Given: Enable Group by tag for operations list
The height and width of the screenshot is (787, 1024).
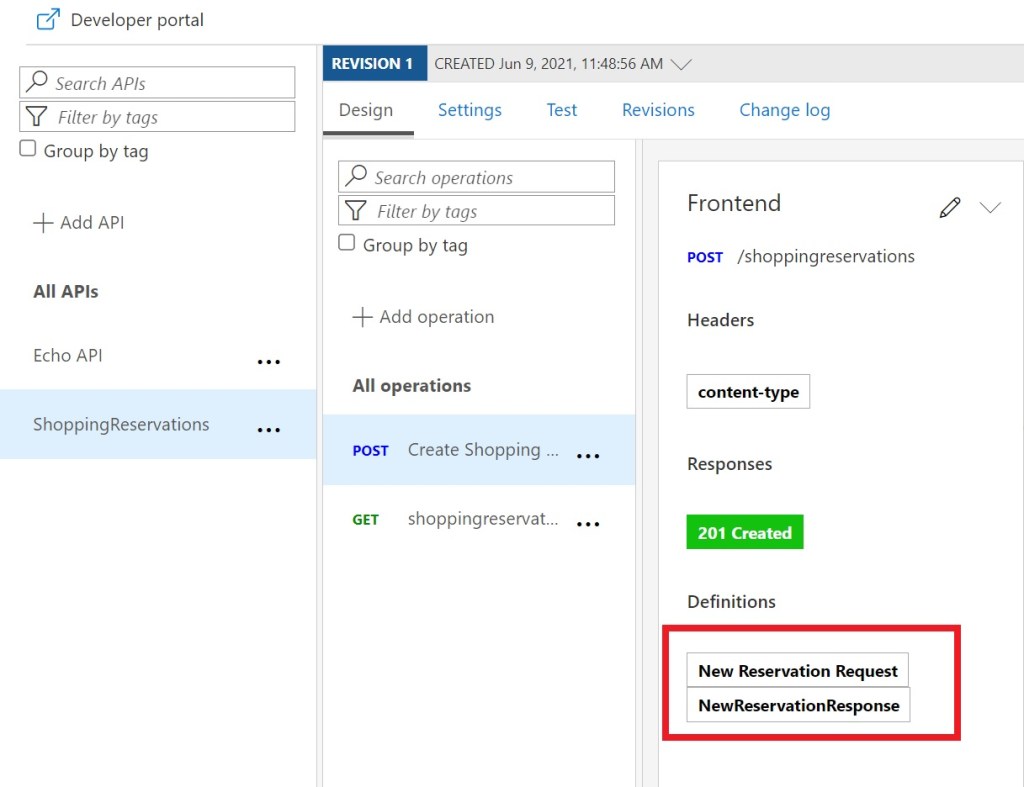Looking at the screenshot, I should [x=347, y=243].
